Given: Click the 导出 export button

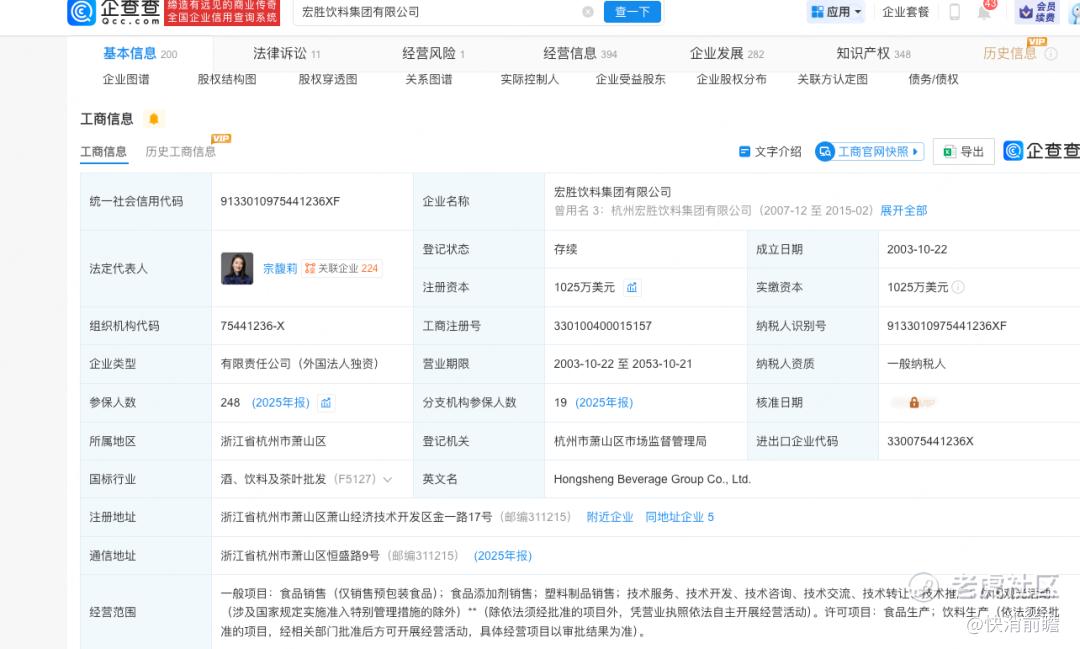Looking at the screenshot, I should pyautogui.click(x=964, y=152).
